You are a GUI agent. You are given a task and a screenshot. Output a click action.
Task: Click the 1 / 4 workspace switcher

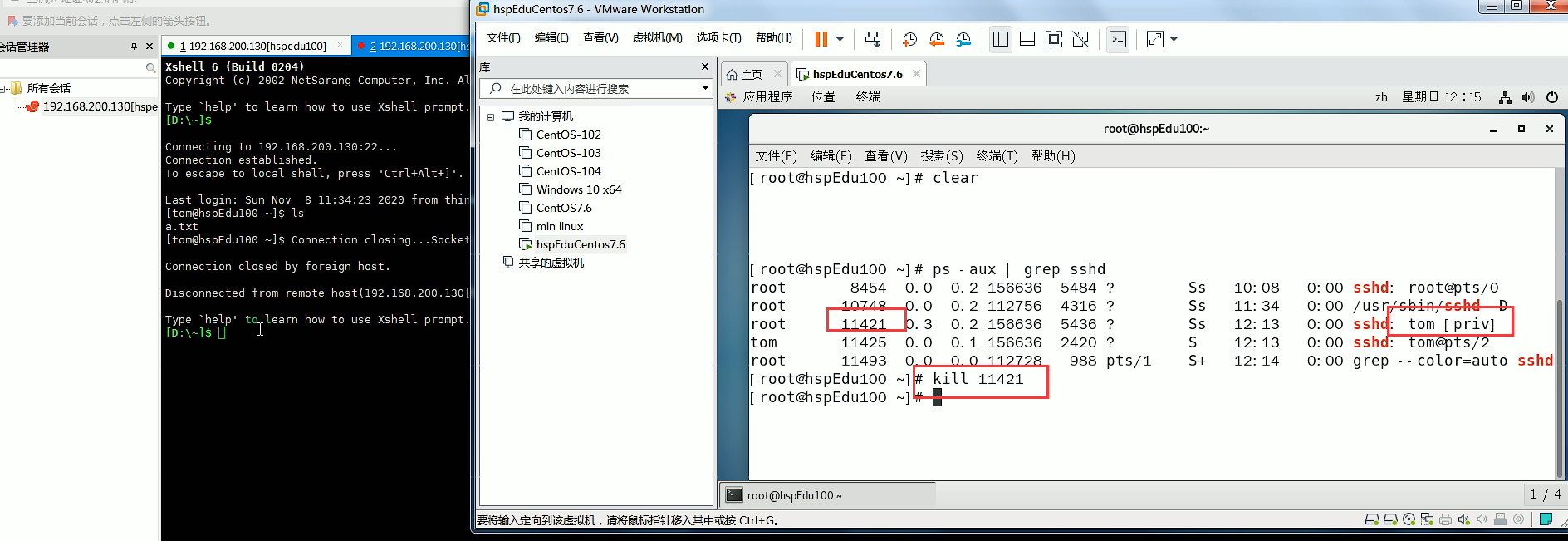(x=1545, y=494)
